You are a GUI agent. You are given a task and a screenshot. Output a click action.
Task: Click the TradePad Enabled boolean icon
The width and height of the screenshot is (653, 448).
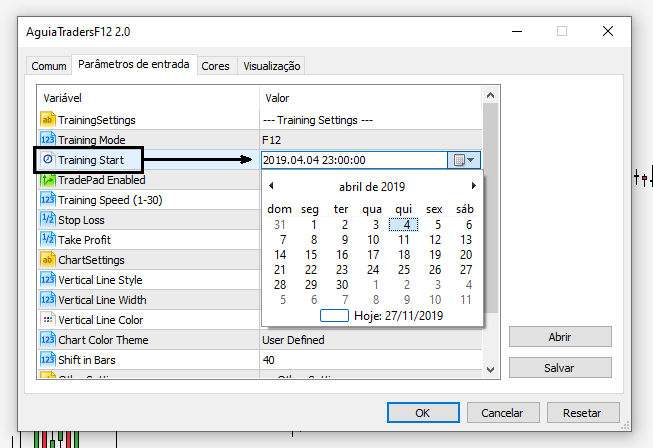(x=48, y=180)
